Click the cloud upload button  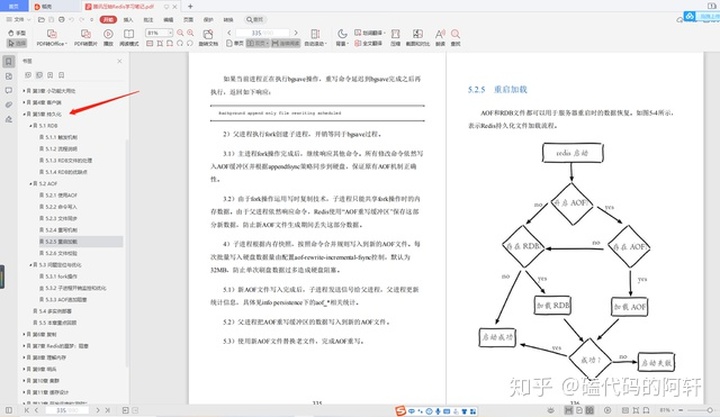pos(701,16)
